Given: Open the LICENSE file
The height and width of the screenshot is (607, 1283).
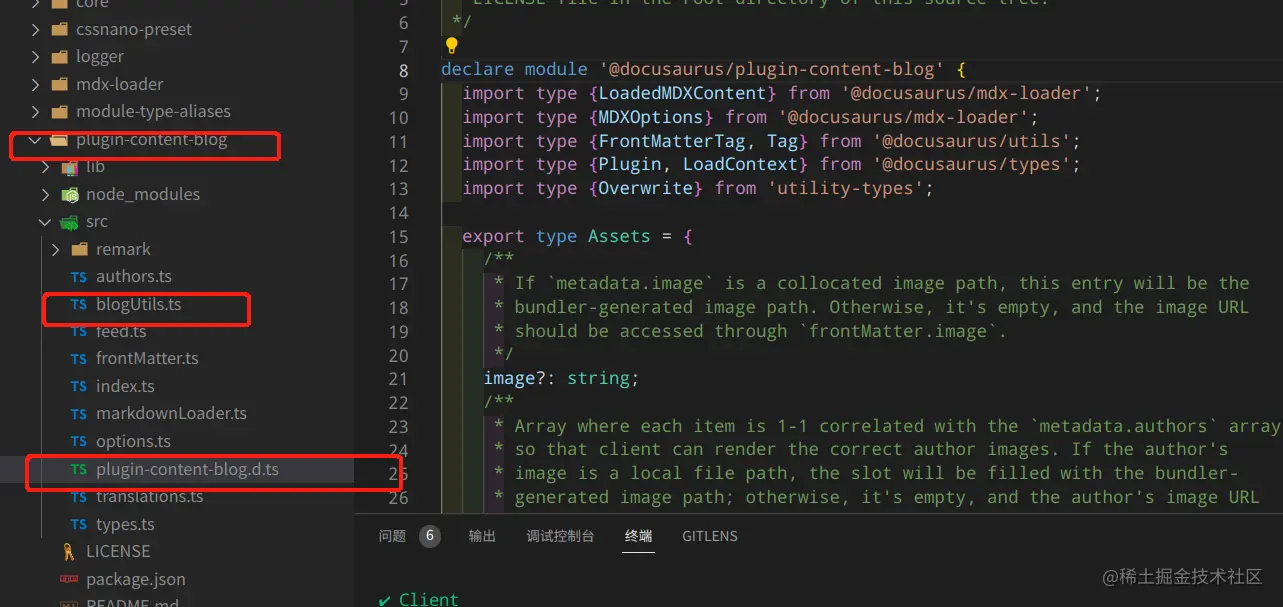Looking at the screenshot, I should [118, 552].
